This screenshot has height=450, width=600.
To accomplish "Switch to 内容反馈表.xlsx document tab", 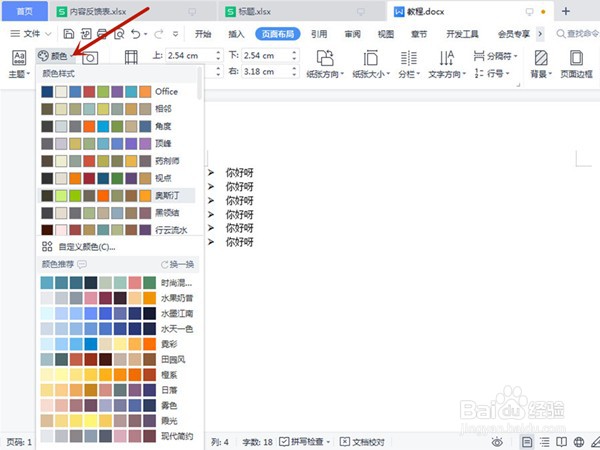I will click(x=131, y=11).
